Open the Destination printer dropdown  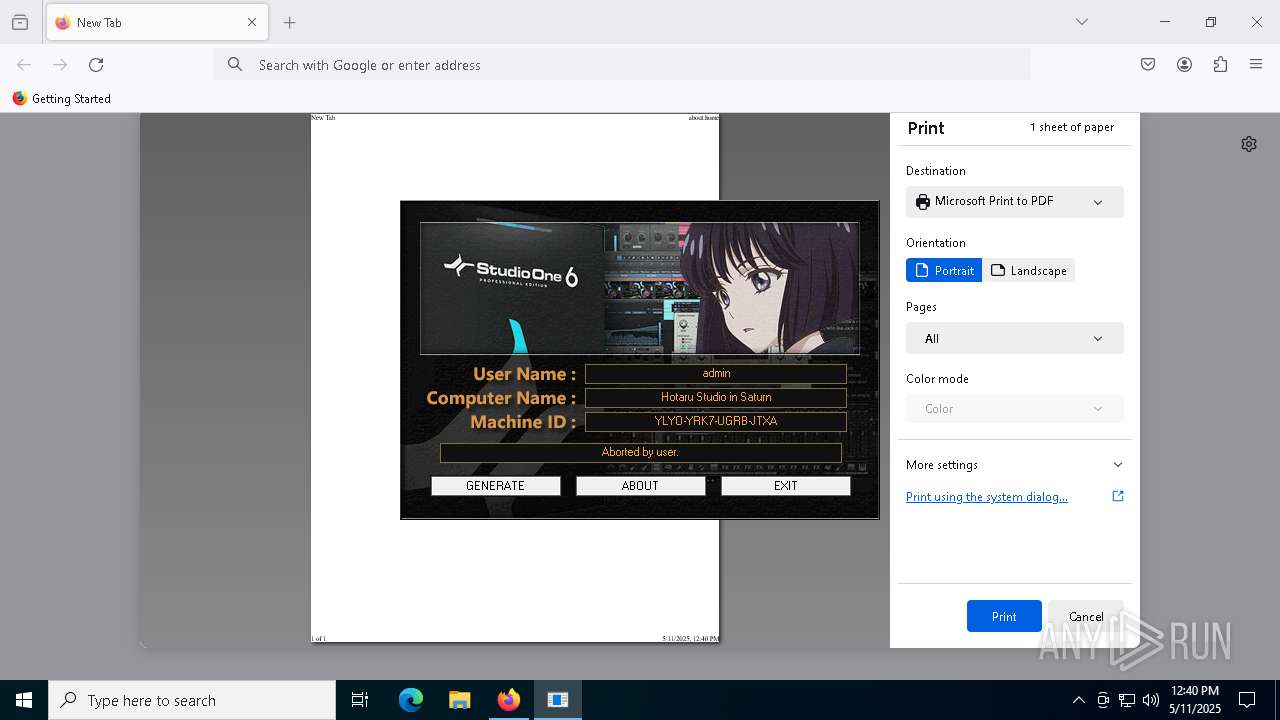(x=1015, y=201)
